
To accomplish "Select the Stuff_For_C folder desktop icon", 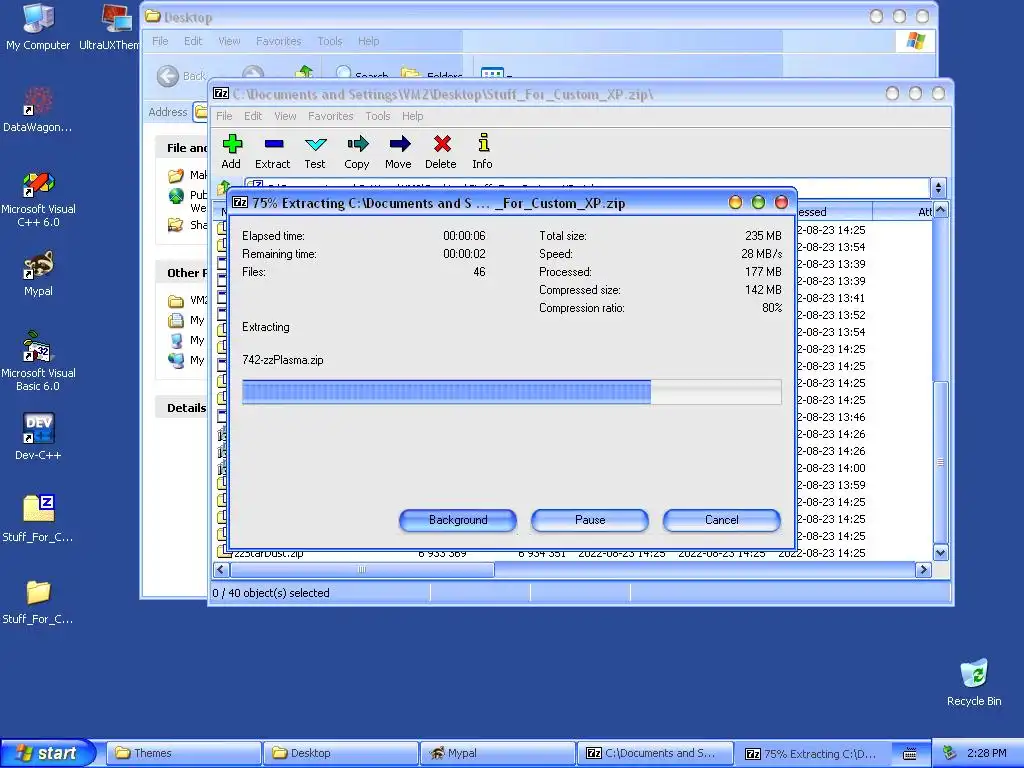I will [38, 602].
